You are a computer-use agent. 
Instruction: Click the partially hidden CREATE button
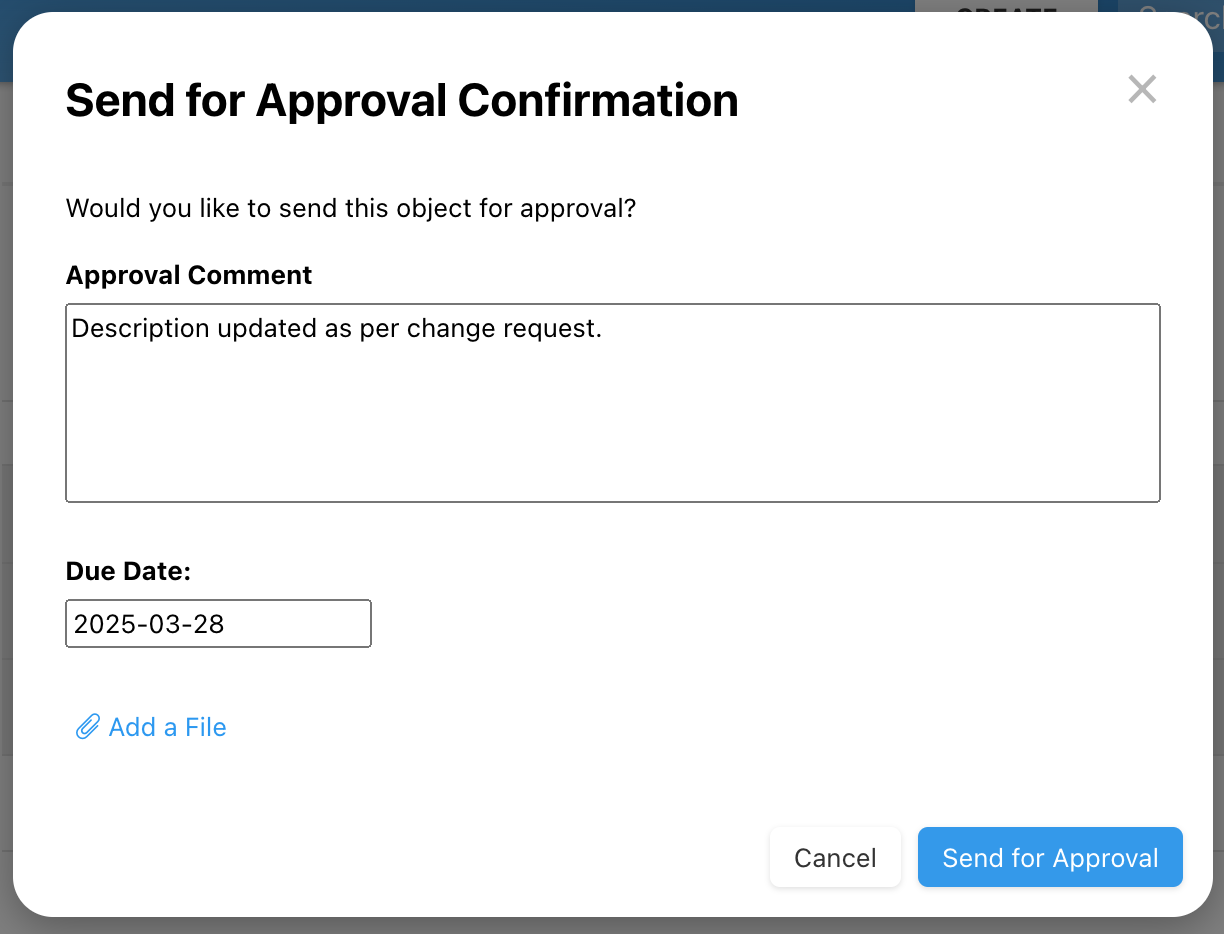point(1005,8)
